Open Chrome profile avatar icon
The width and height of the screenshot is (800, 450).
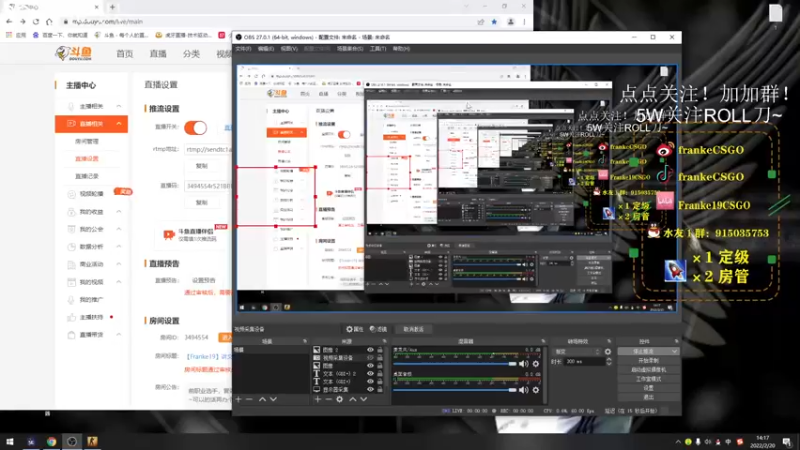point(510,22)
